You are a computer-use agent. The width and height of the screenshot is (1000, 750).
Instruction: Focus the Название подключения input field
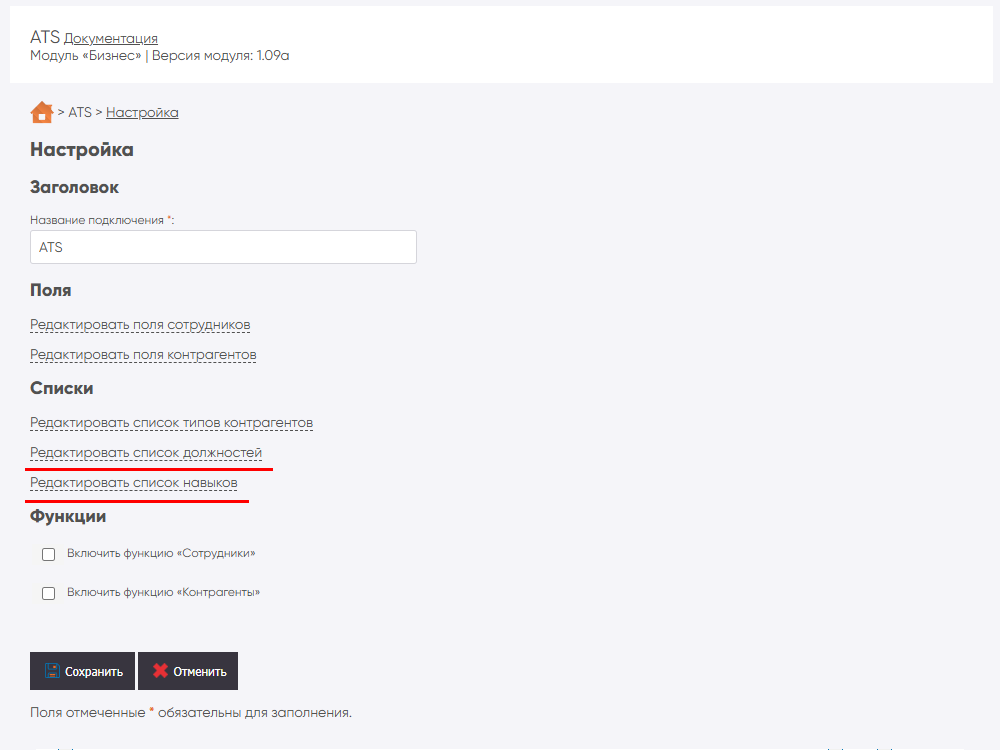pyautogui.click(x=223, y=247)
